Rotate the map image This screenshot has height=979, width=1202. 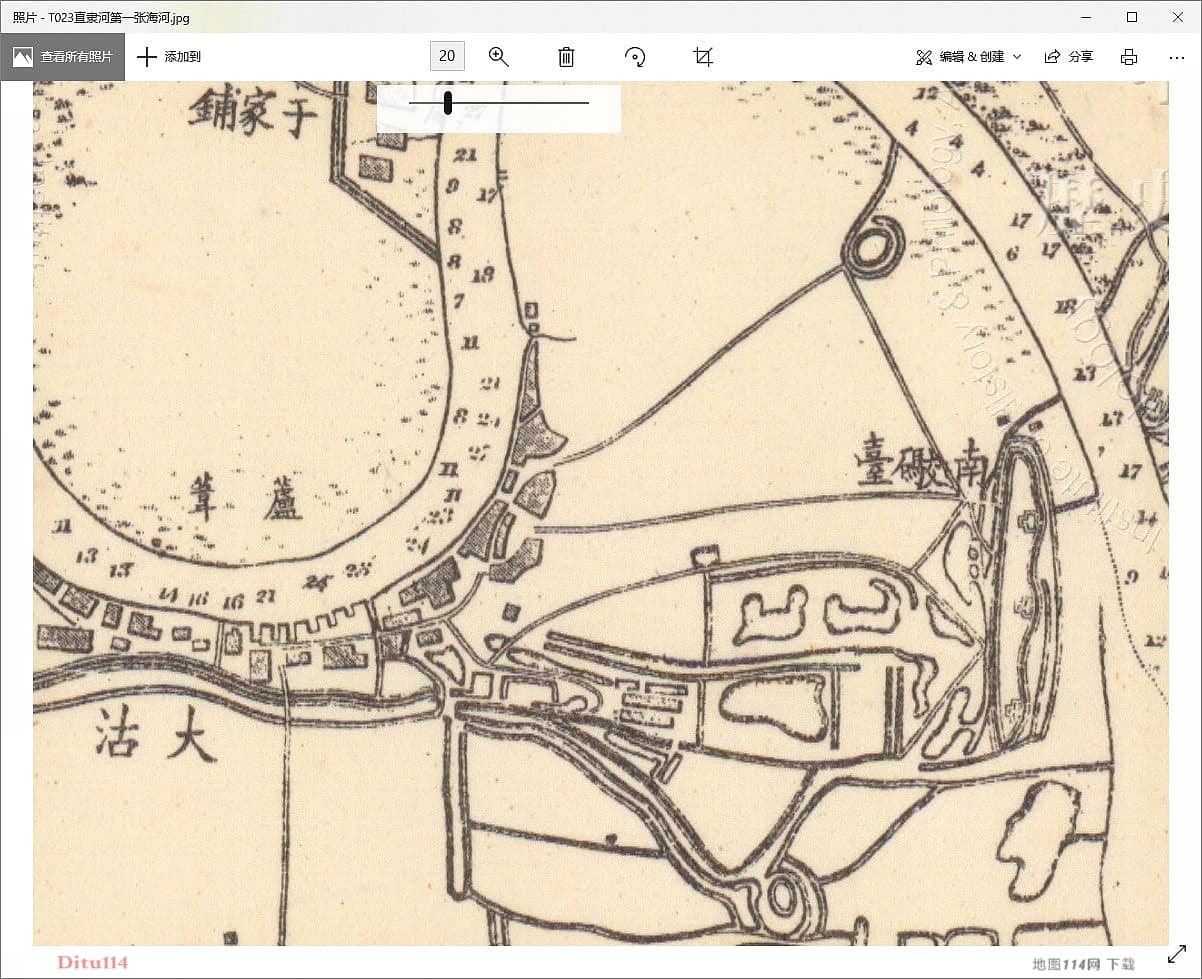click(x=635, y=57)
